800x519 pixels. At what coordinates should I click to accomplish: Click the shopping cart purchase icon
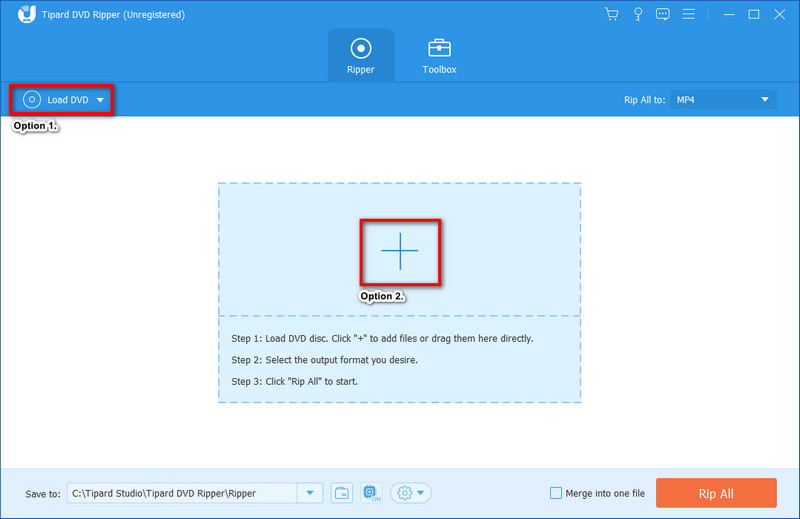tap(612, 14)
